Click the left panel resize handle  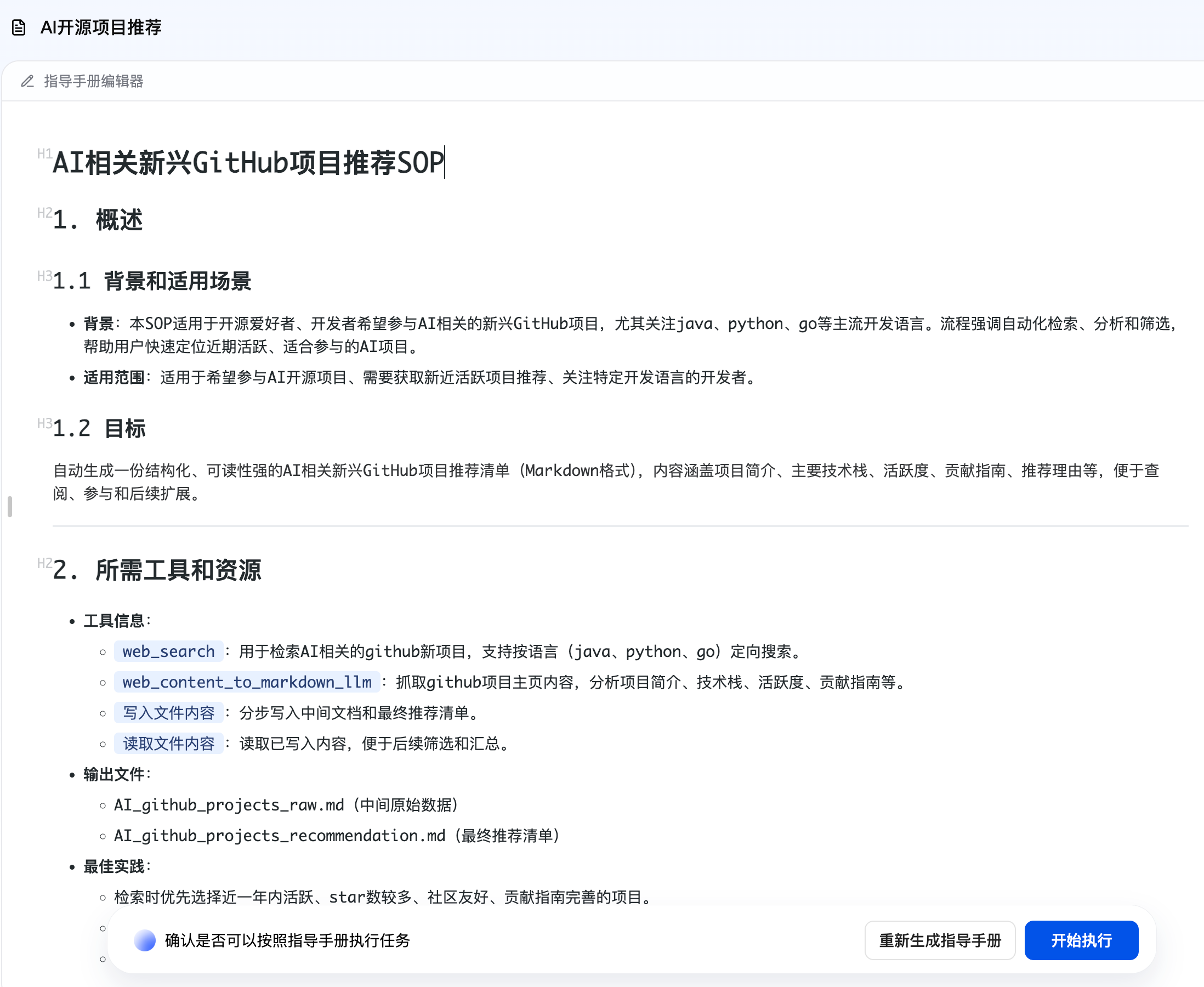click(x=10, y=506)
